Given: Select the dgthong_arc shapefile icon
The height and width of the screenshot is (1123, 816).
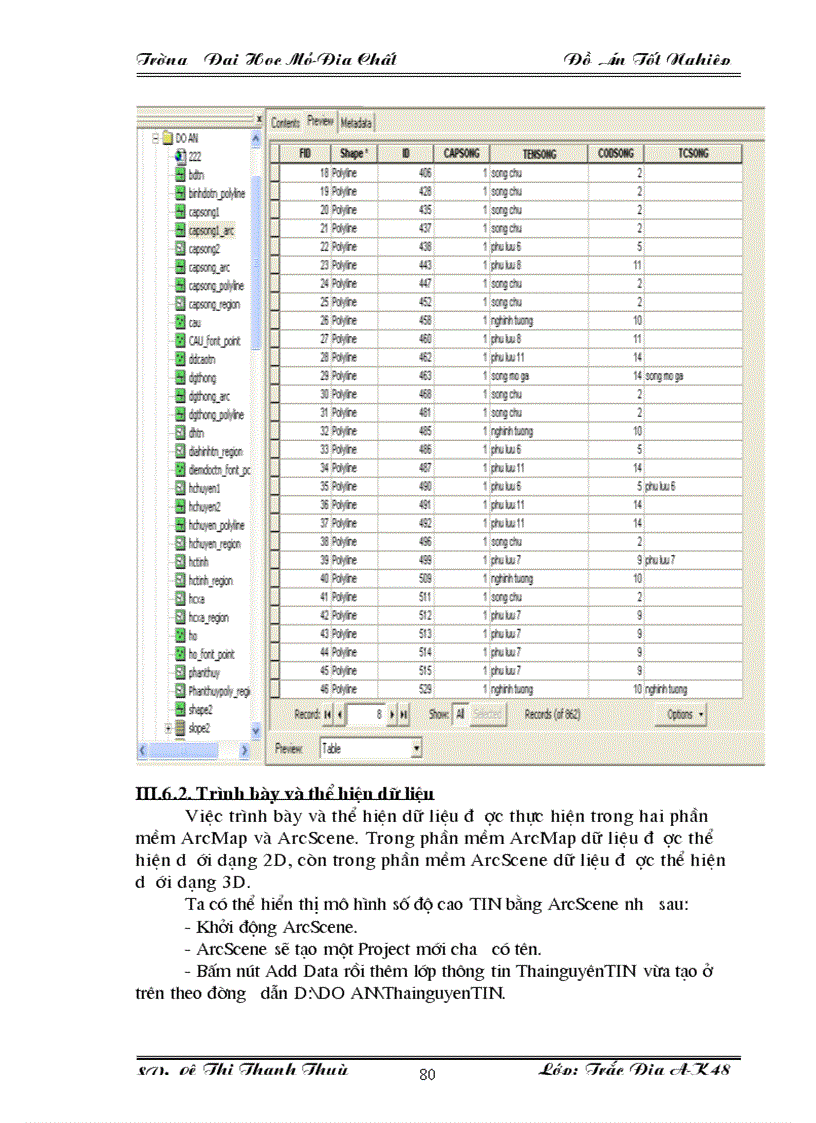Looking at the screenshot, I should (x=180, y=397).
